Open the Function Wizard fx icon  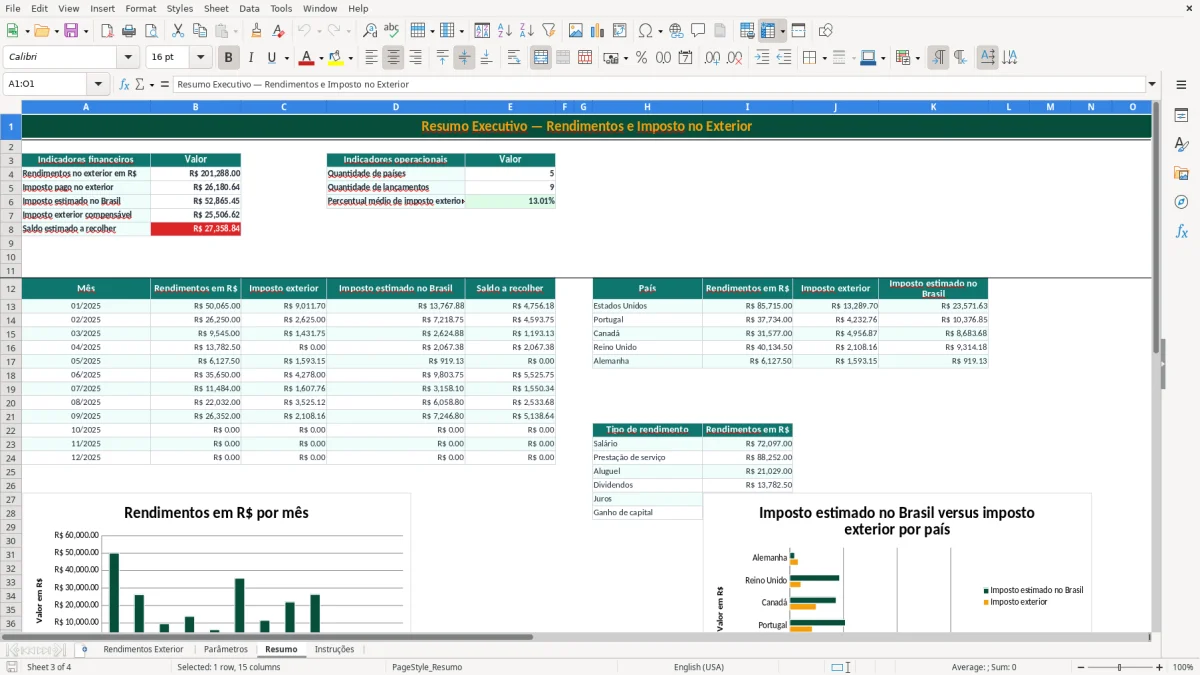pos(125,84)
